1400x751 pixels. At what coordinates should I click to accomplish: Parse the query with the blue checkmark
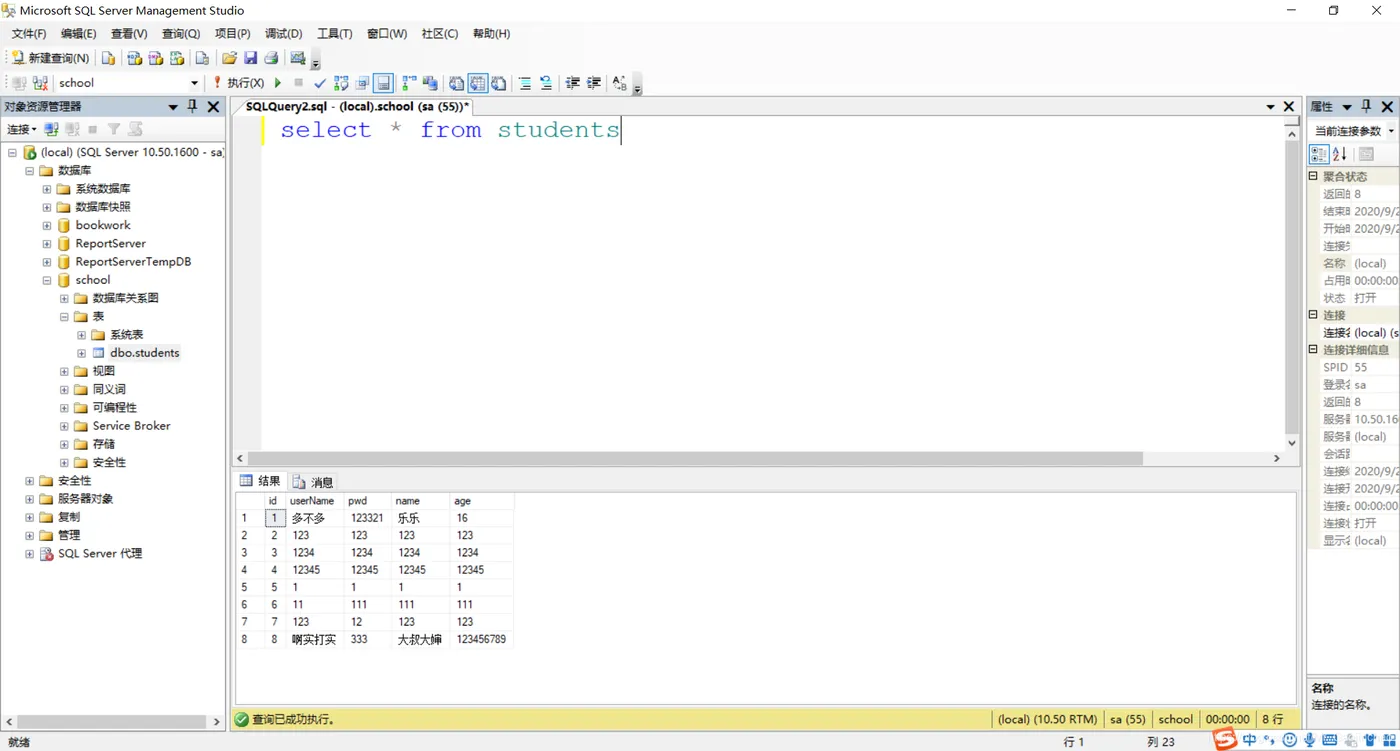coord(320,83)
